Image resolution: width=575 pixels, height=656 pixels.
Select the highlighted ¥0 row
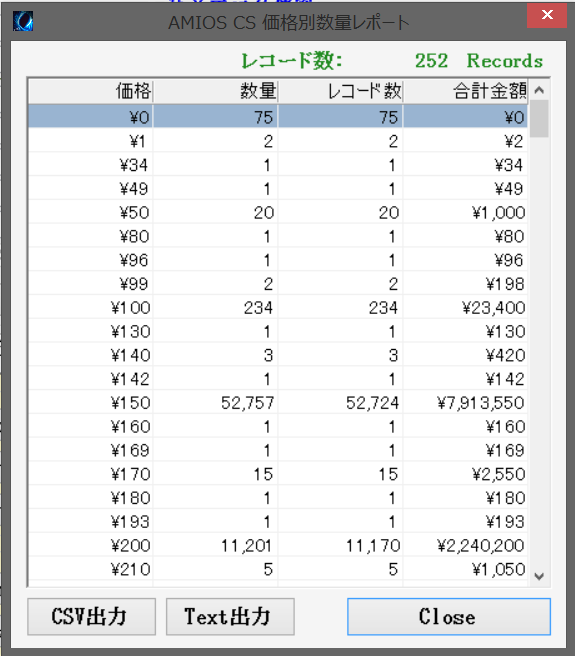[x=278, y=117]
